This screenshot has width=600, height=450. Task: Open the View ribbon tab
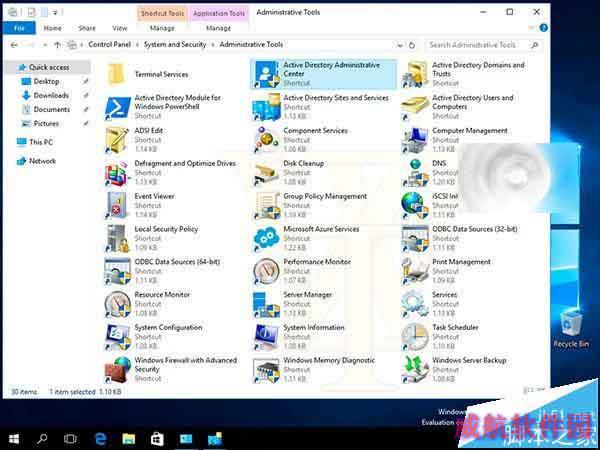(120, 28)
